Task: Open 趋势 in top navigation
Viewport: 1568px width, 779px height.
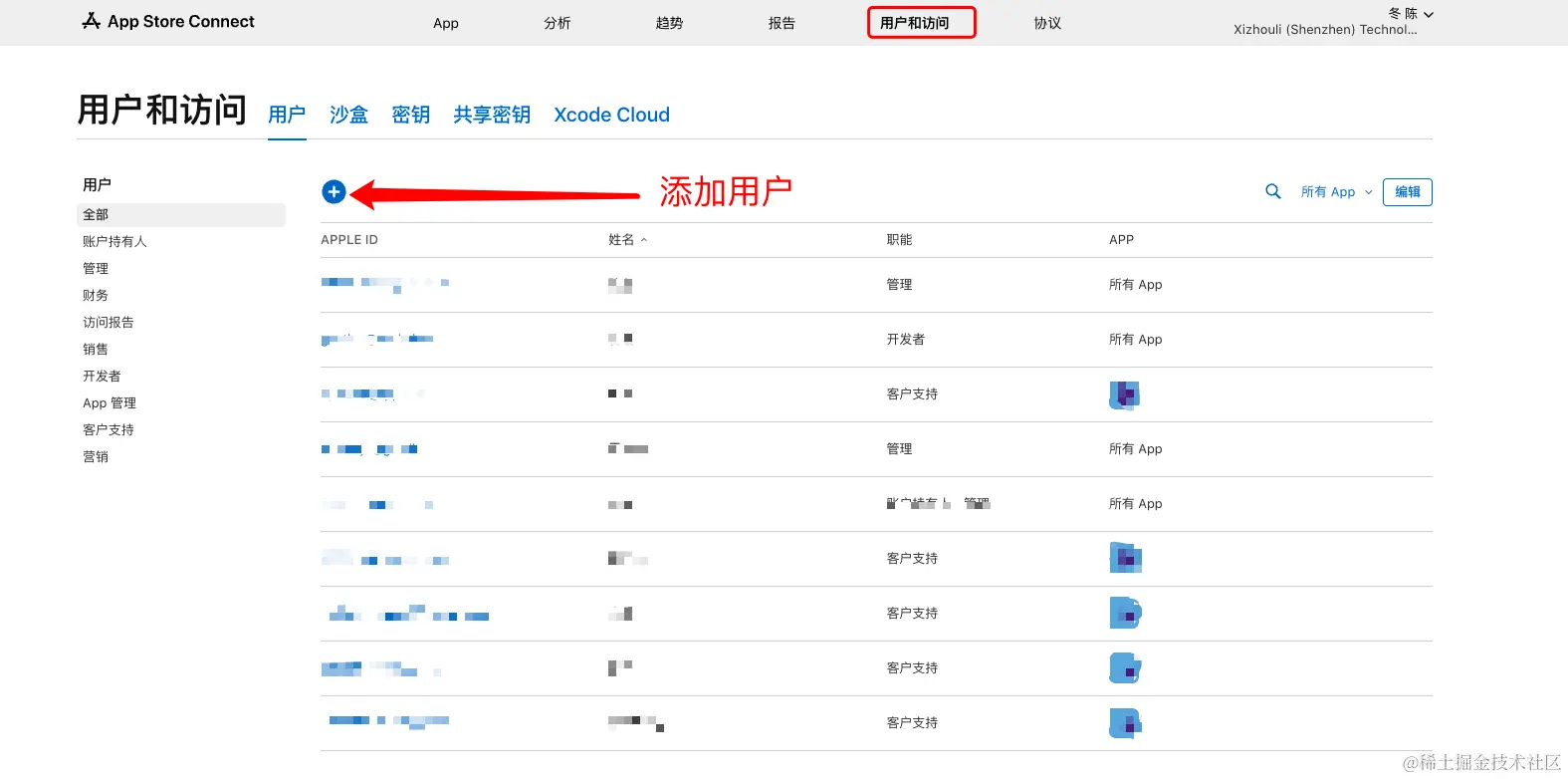Action: click(x=669, y=23)
